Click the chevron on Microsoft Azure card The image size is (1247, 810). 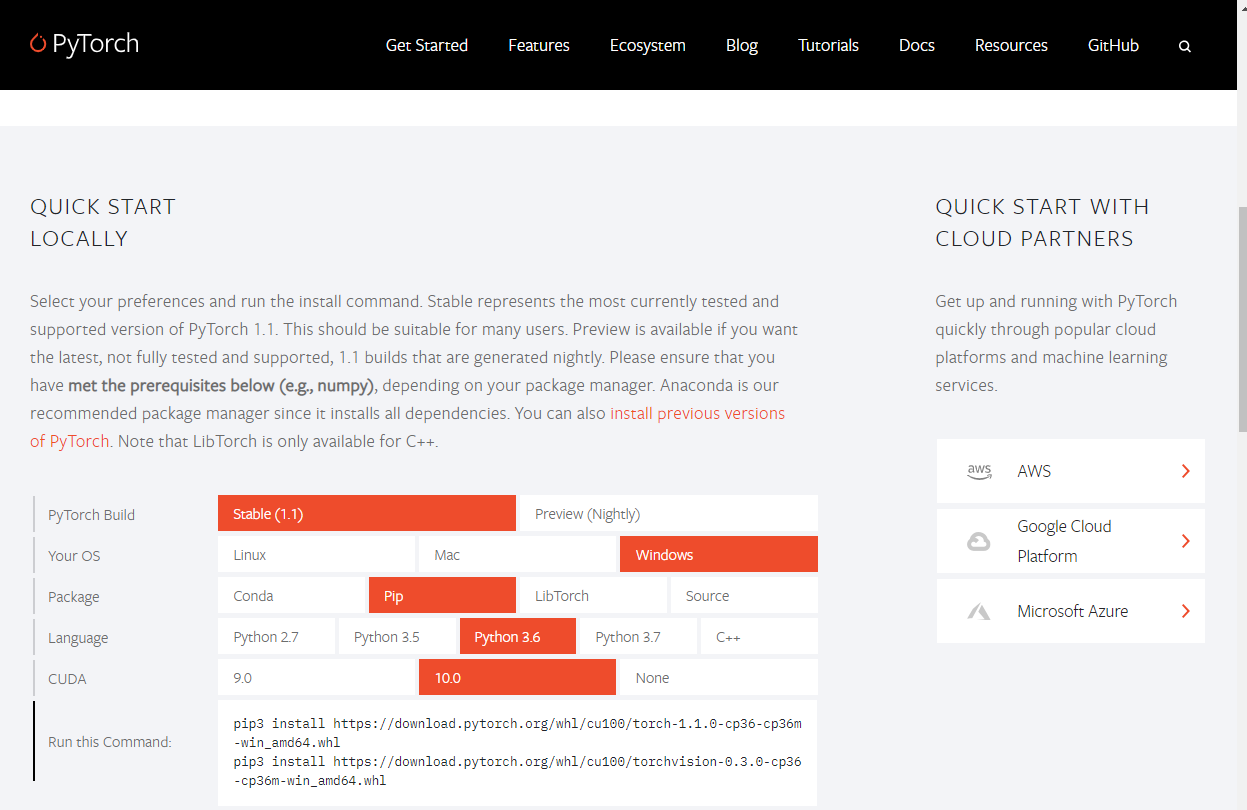tap(1185, 611)
